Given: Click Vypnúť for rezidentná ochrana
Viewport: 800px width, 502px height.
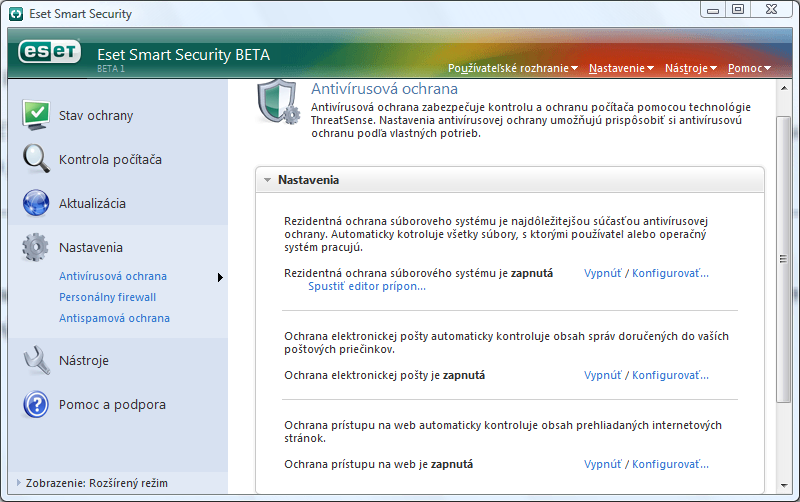Looking at the screenshot, I should [603, 273].
